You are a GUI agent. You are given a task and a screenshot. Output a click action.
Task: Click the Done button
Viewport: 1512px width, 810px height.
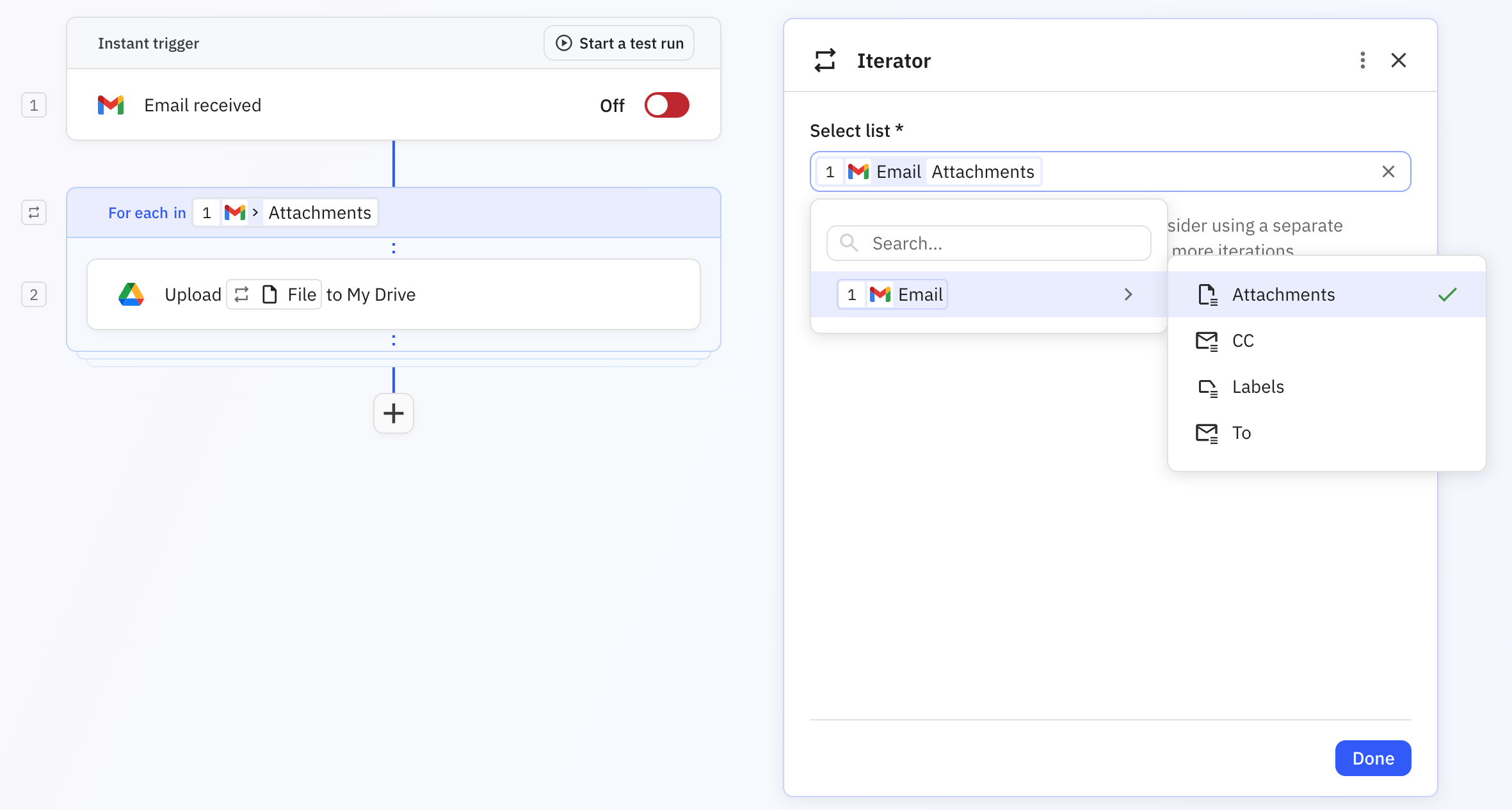pos(1372,758)
